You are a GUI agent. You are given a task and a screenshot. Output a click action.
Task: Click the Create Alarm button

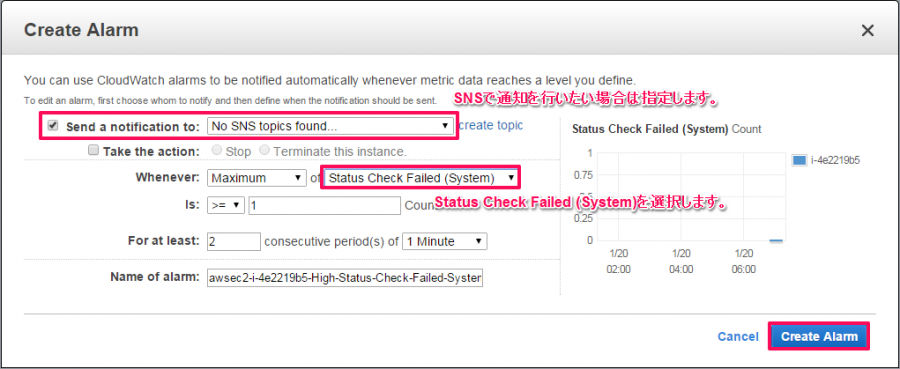[819, 336]
